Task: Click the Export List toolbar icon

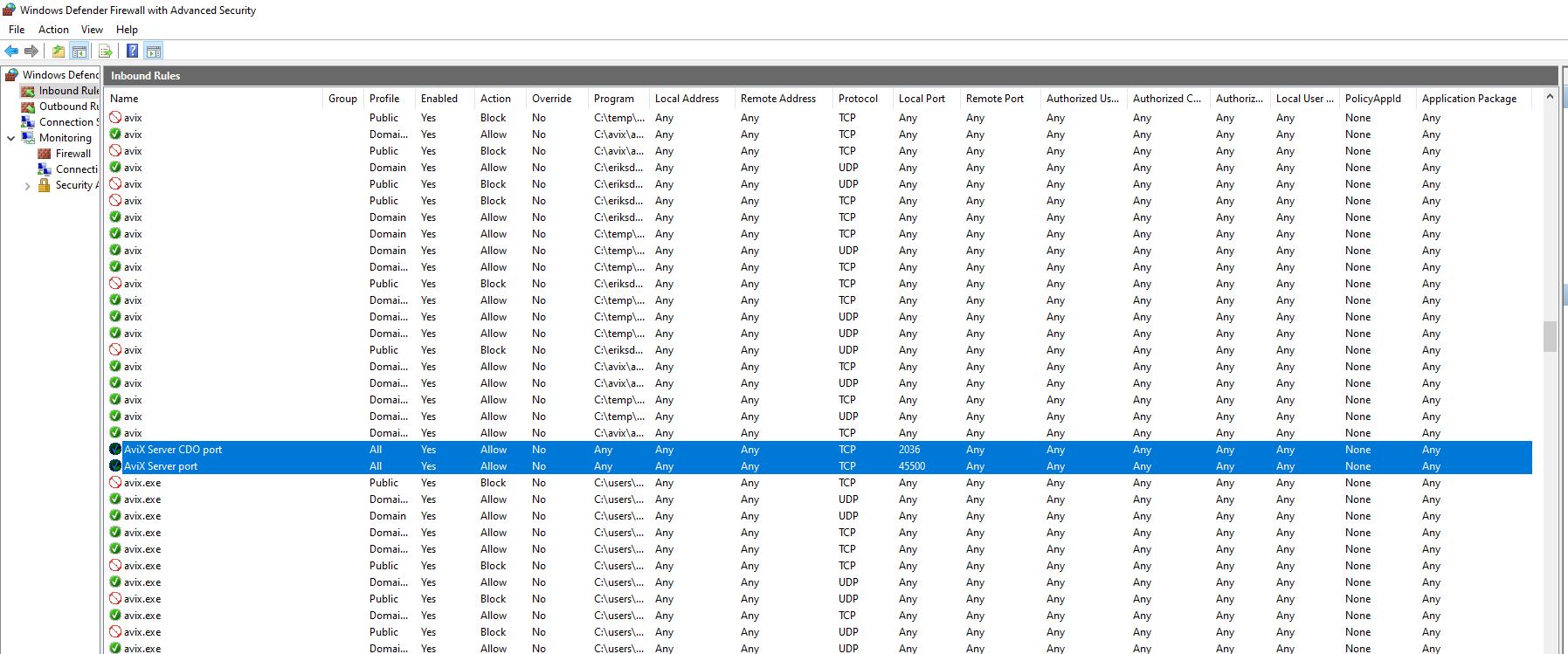Action: (105, 51)
